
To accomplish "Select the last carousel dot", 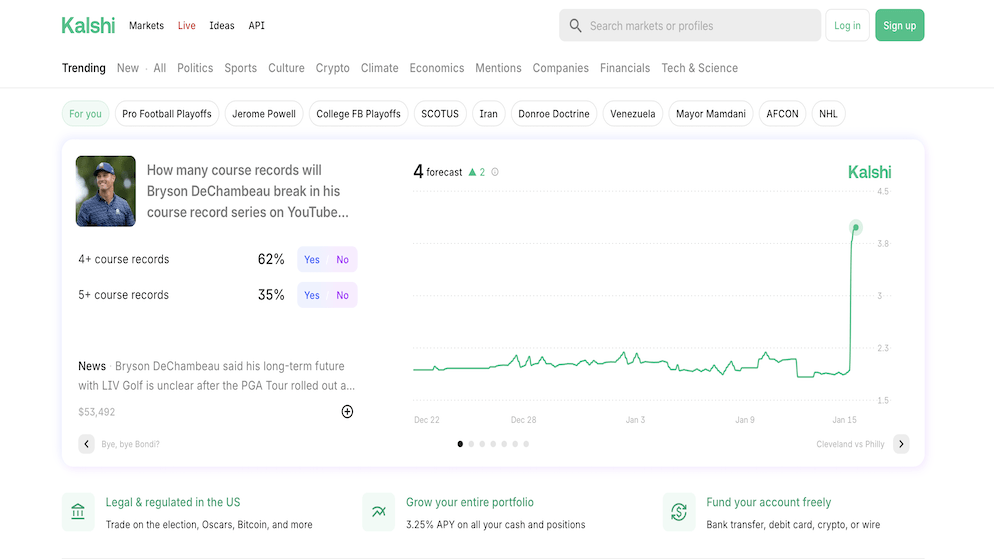I will pyautogui.click(x=526, y=444).
